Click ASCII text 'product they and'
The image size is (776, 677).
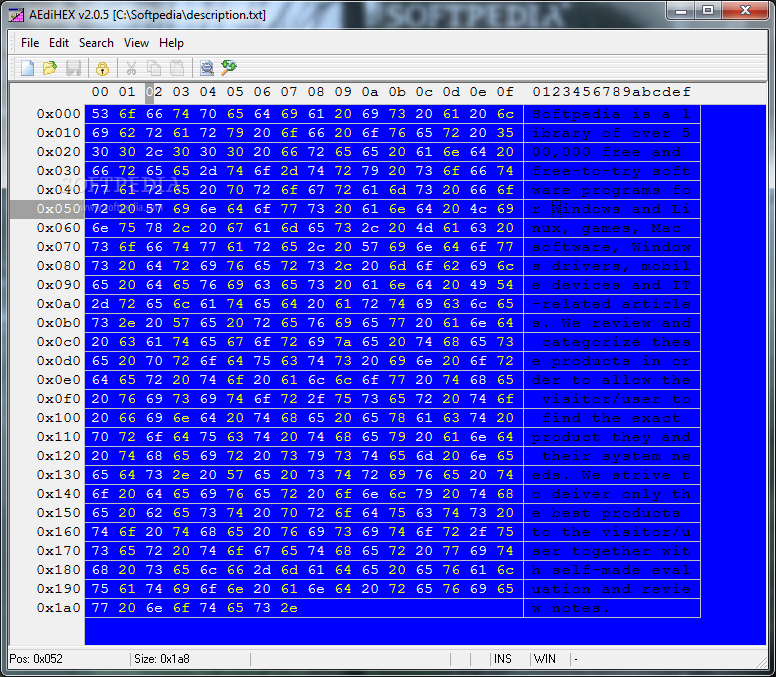[611, 437]
